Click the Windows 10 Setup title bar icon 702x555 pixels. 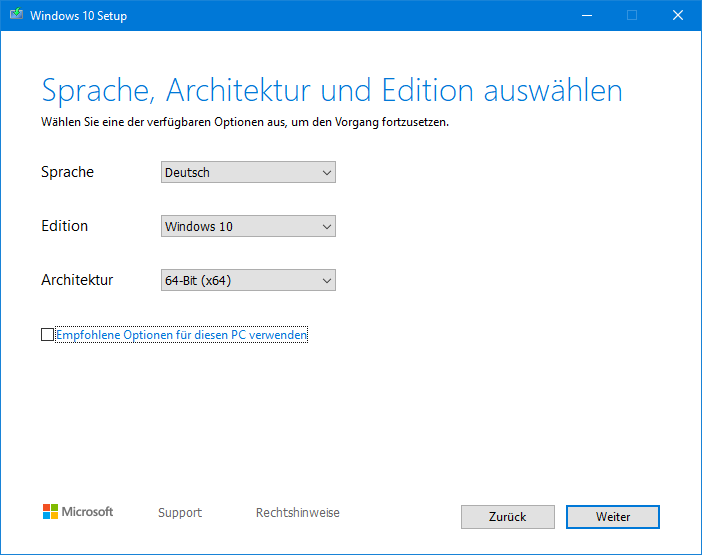click(17, 14)
